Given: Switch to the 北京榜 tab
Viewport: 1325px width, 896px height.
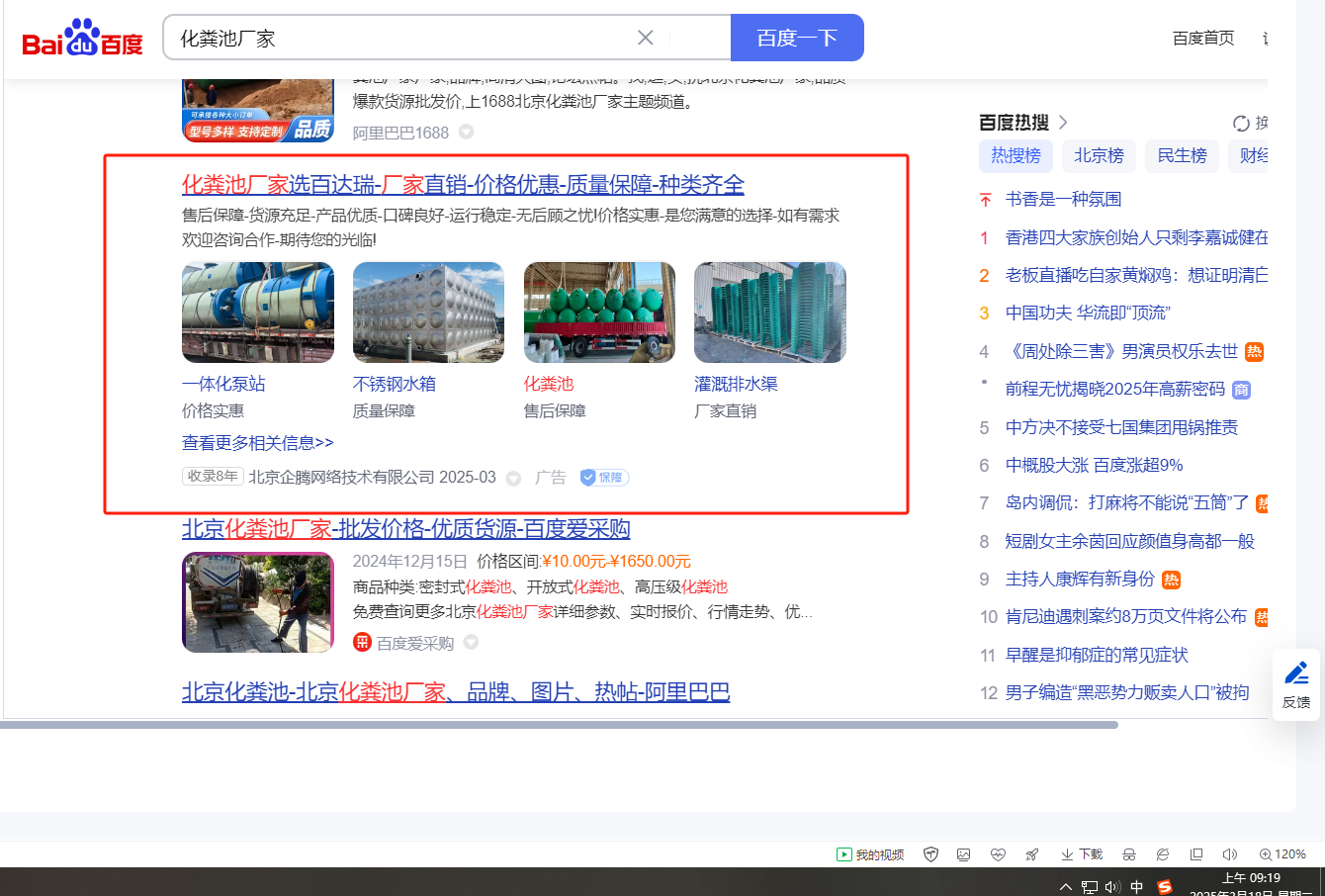Looking at the screenshot, I should coord(1099,155).
